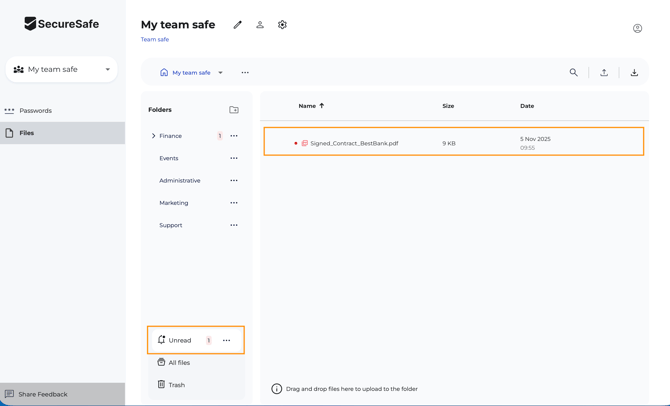Click the download icon in toolbar
This screenshot has height=406, width=670.
[x=634, y=73]
